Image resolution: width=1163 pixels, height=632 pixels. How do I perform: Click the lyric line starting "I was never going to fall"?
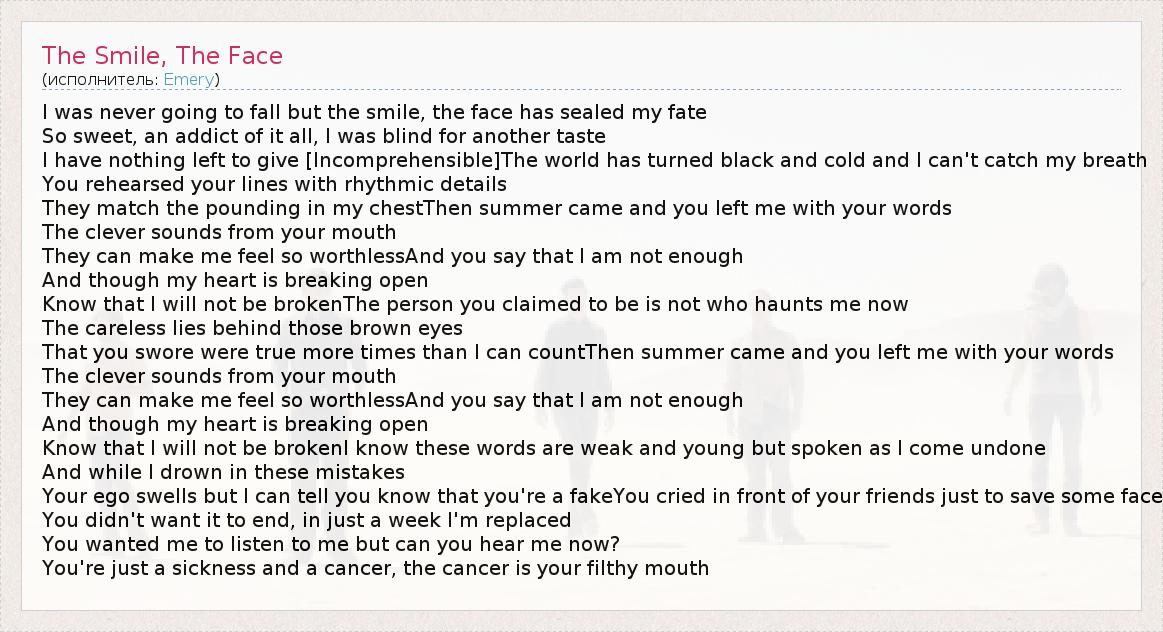[x=374, y=112]
